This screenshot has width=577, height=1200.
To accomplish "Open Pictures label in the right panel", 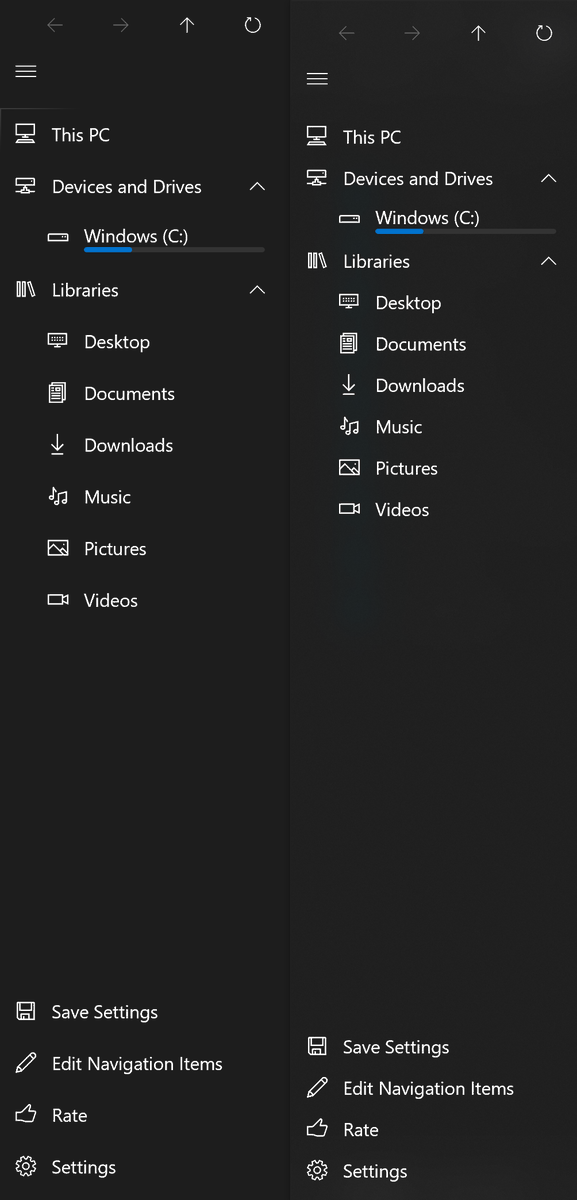I will tap(406, 468).
